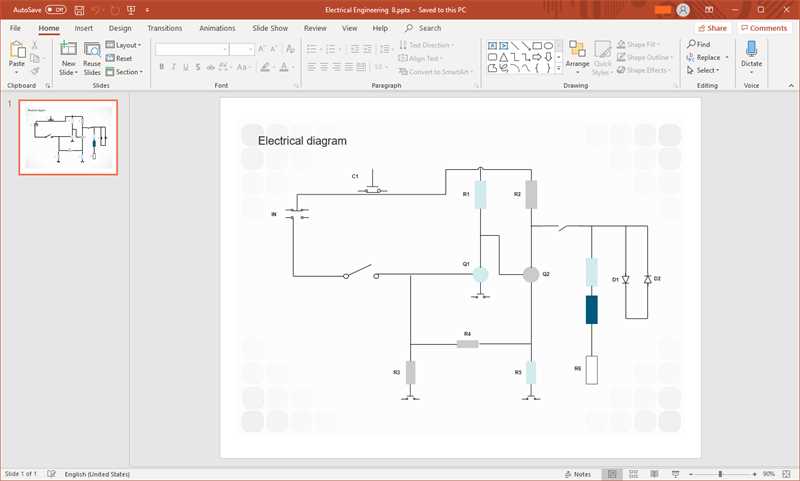The height and width of the screenshot is (481, 800).
Task: Switch to Reading View icon
Action: pyautogui.click(x=654, y=474)
